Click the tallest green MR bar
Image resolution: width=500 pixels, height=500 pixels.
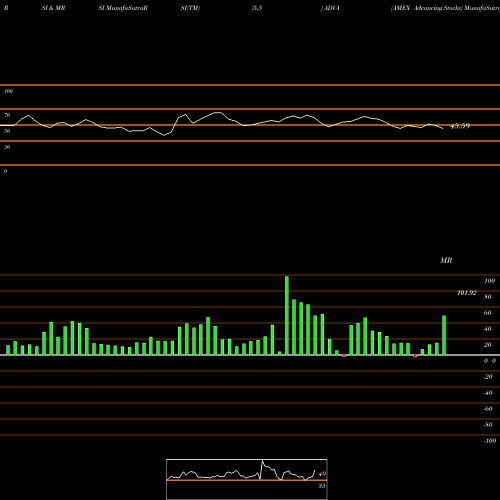point(287,315)
